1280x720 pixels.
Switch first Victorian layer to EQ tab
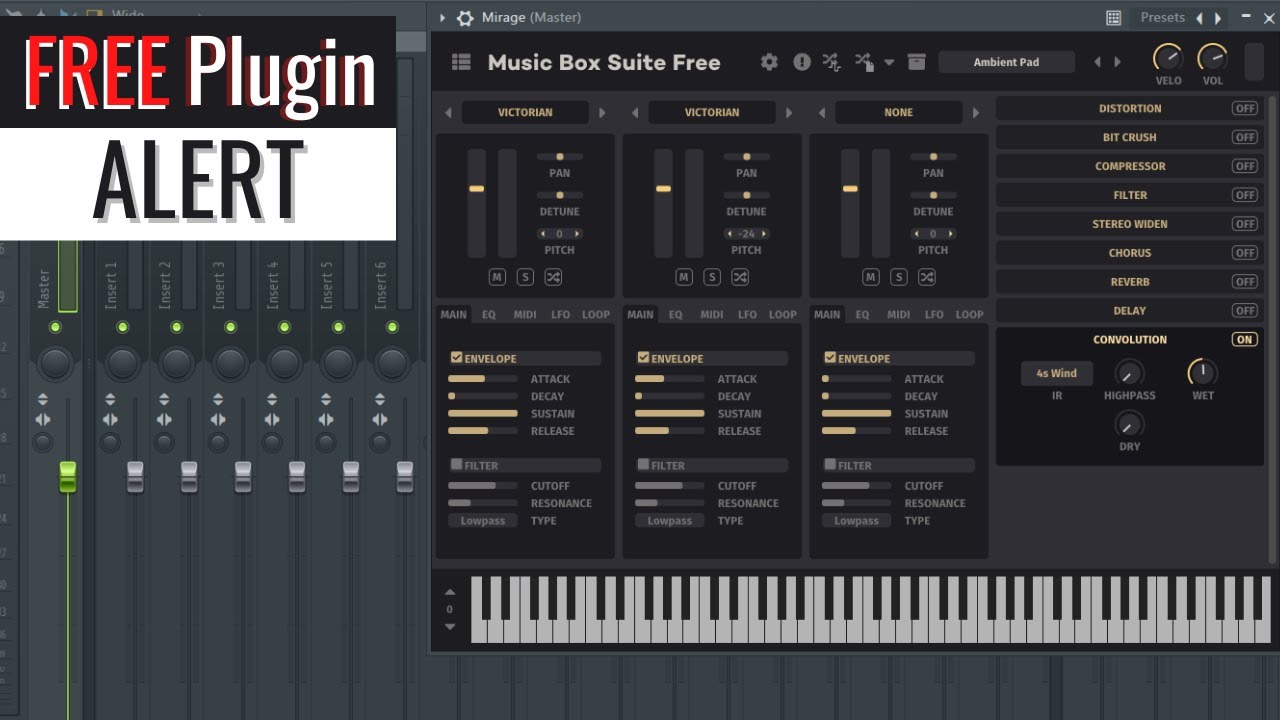[489, 314]
